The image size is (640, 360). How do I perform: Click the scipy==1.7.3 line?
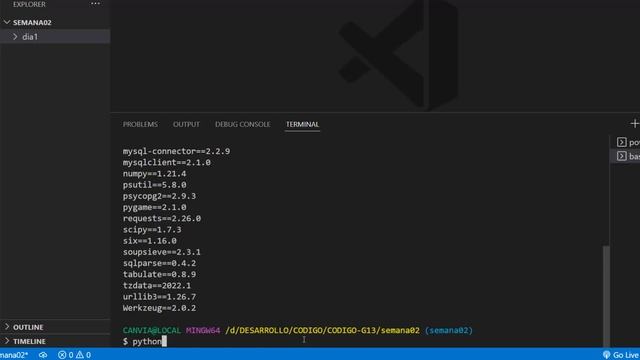click(152, 230)
